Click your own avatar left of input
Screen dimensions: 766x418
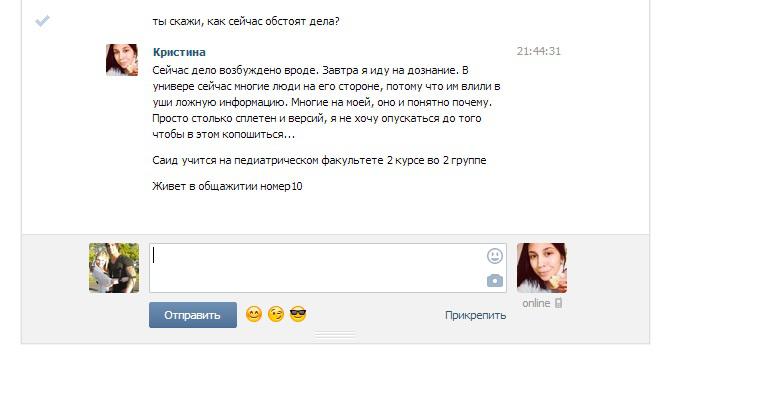click(114, 268)
